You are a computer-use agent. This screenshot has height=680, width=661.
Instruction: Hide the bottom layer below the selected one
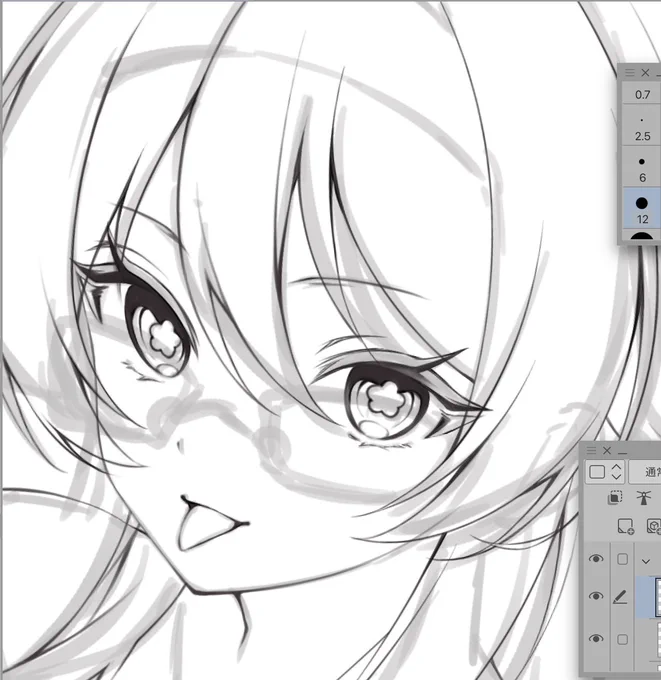(x=596, y=638)
